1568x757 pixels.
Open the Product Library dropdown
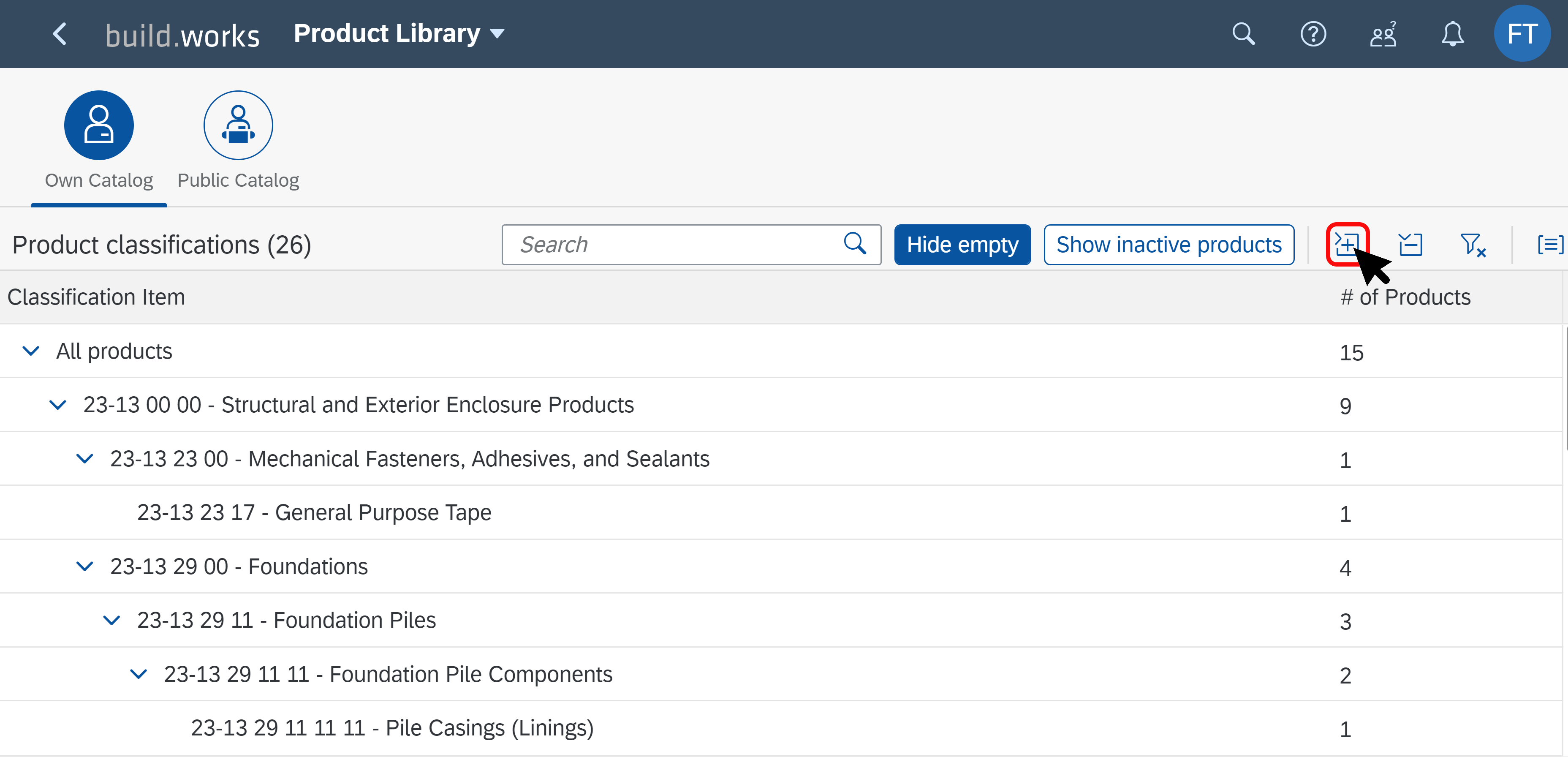click(x=399, y=33)
